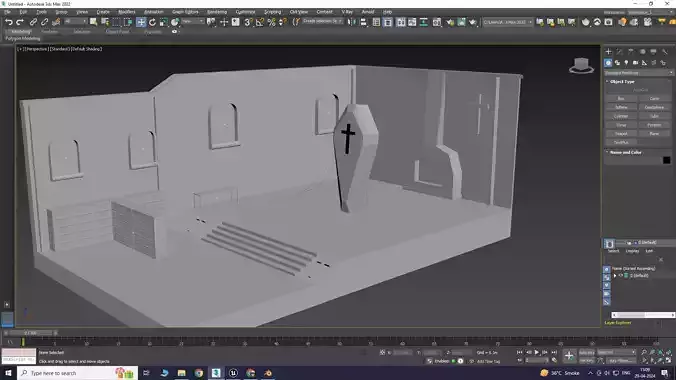The image size is (676, 380).
Task: Click the Align tool icon
Action: pos(363,22)
